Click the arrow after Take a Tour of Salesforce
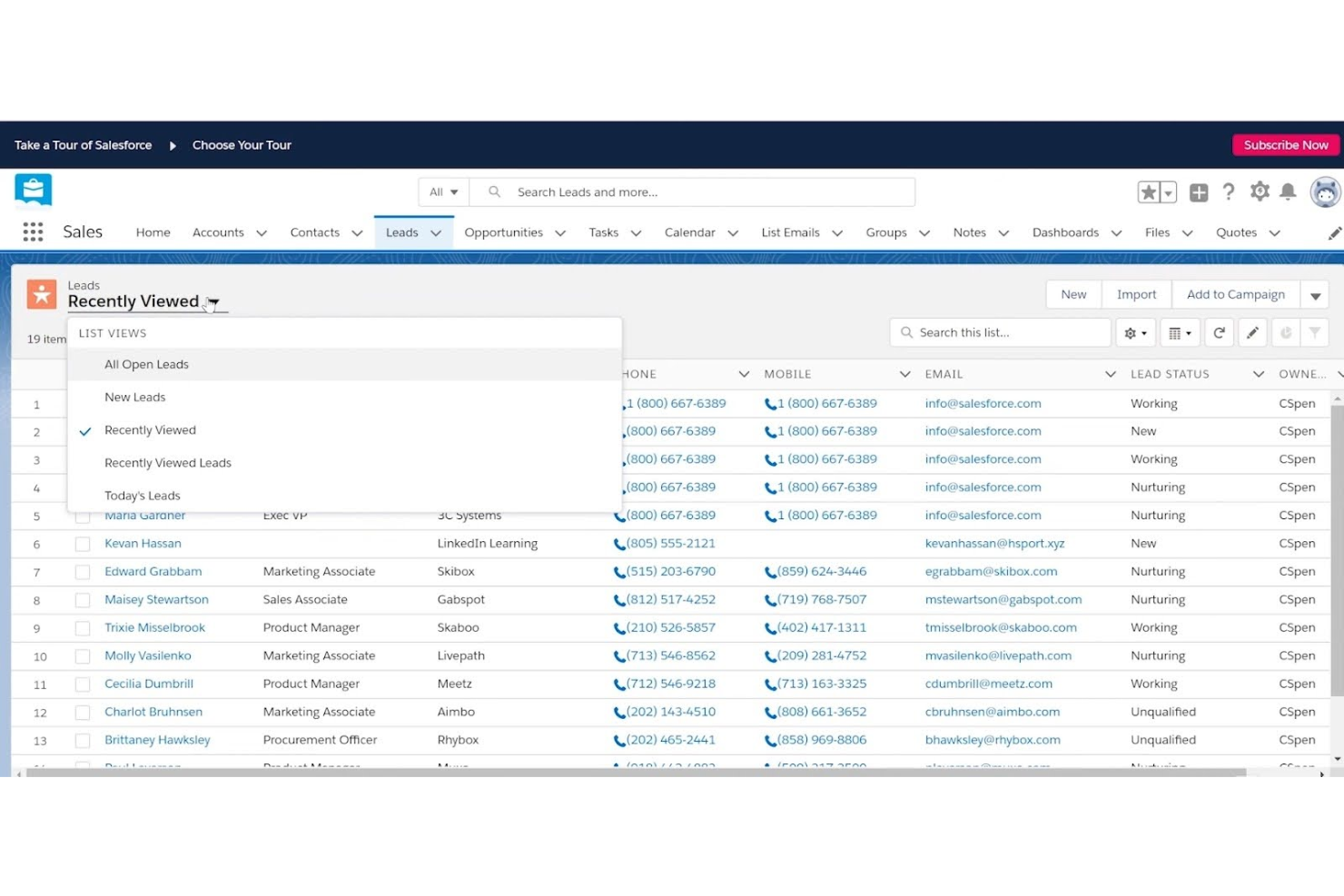The width and height of the screenshot is (1344, 896). 173,145
